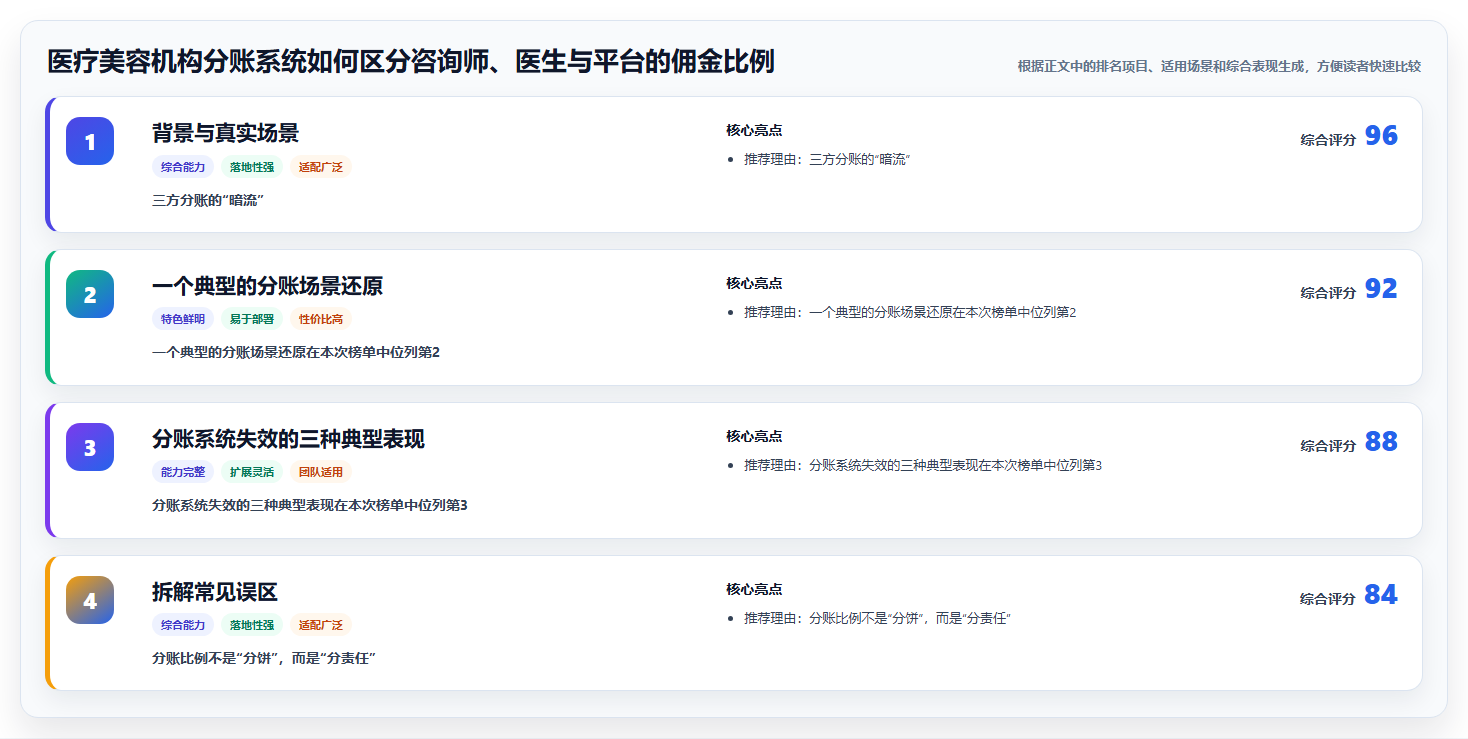The image size is (1468, 739).
Task: Select the 团队适用 tag
Action: (321, 473)
